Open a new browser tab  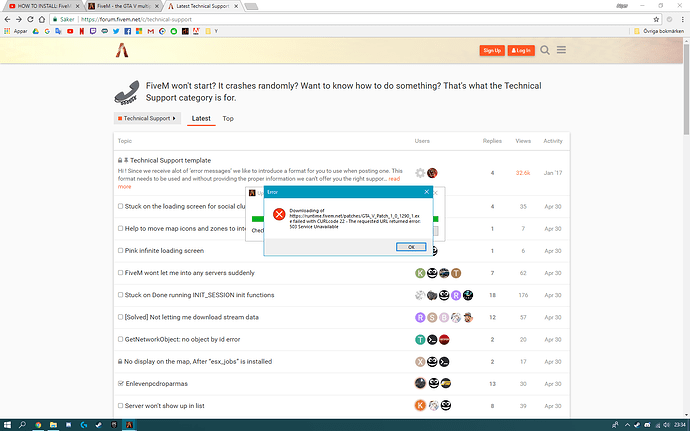pos(251,6)
